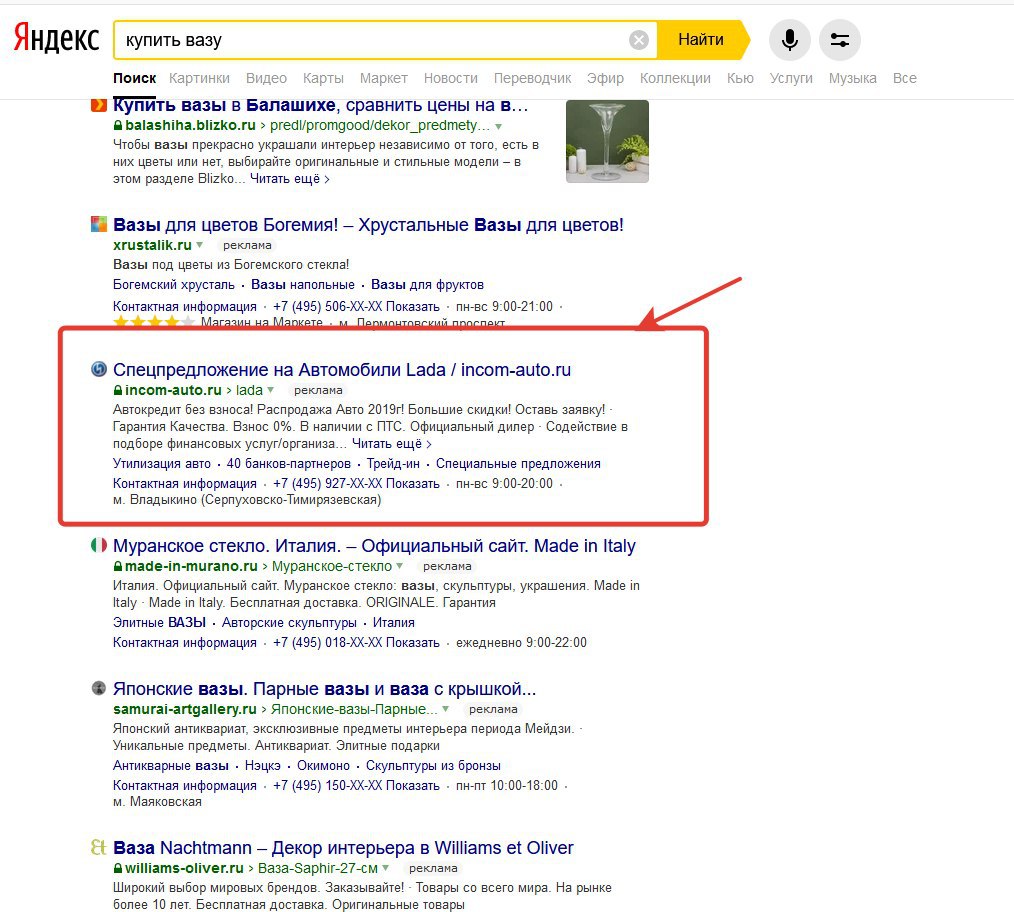Reveal murano phone +7 (495) 018-XX-XX Показать
Image resolution: width=1014 pixels, height=912 pixels.
coord(356,643)
